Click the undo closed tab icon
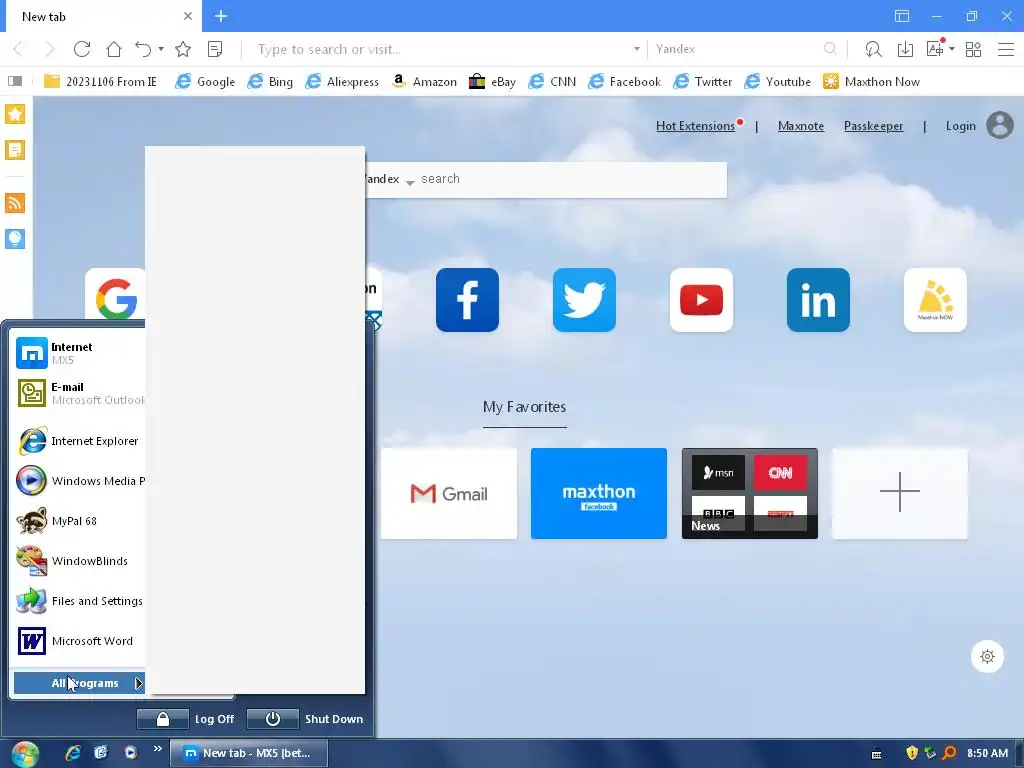Viewport: 1024px width, 768px height. point(143,49)
